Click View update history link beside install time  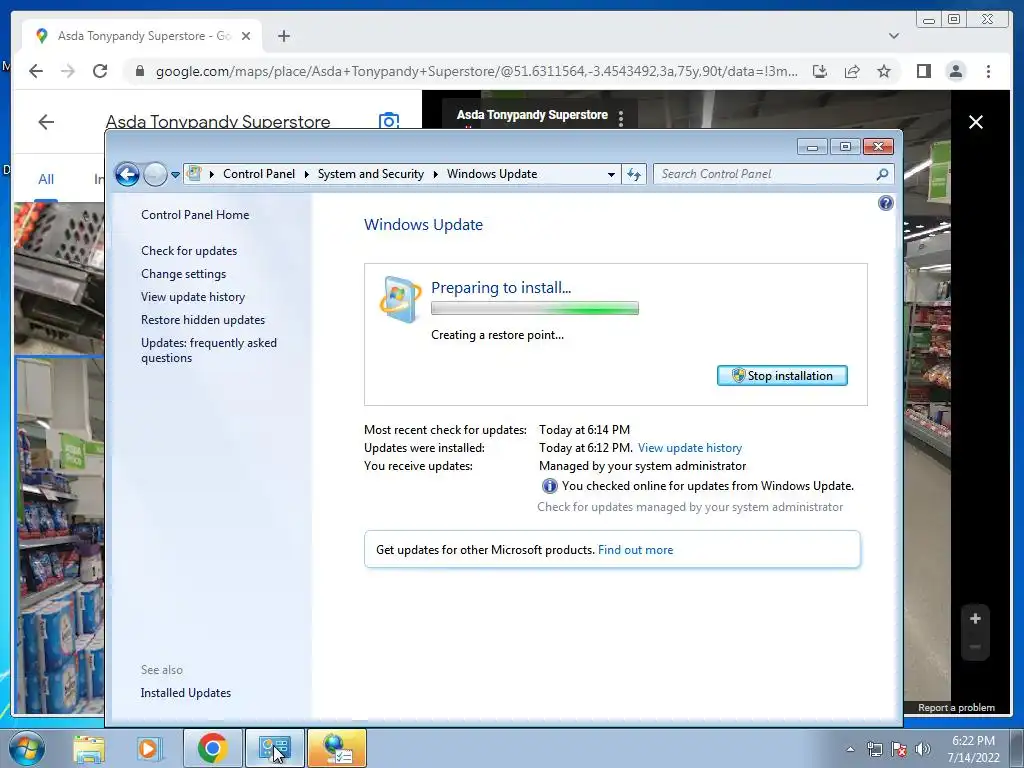click(690, 448)
